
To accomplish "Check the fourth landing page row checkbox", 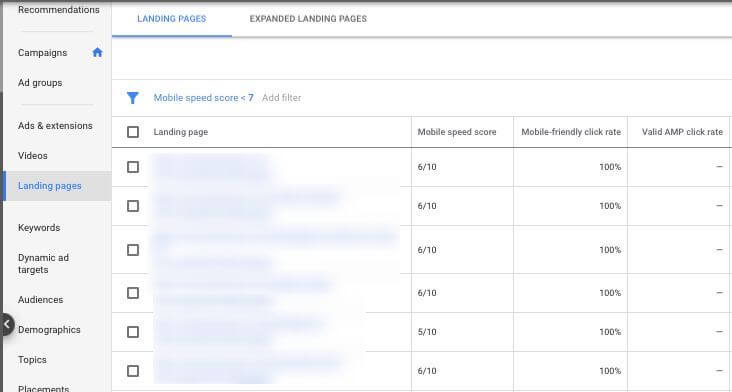I will pos(133,293).
